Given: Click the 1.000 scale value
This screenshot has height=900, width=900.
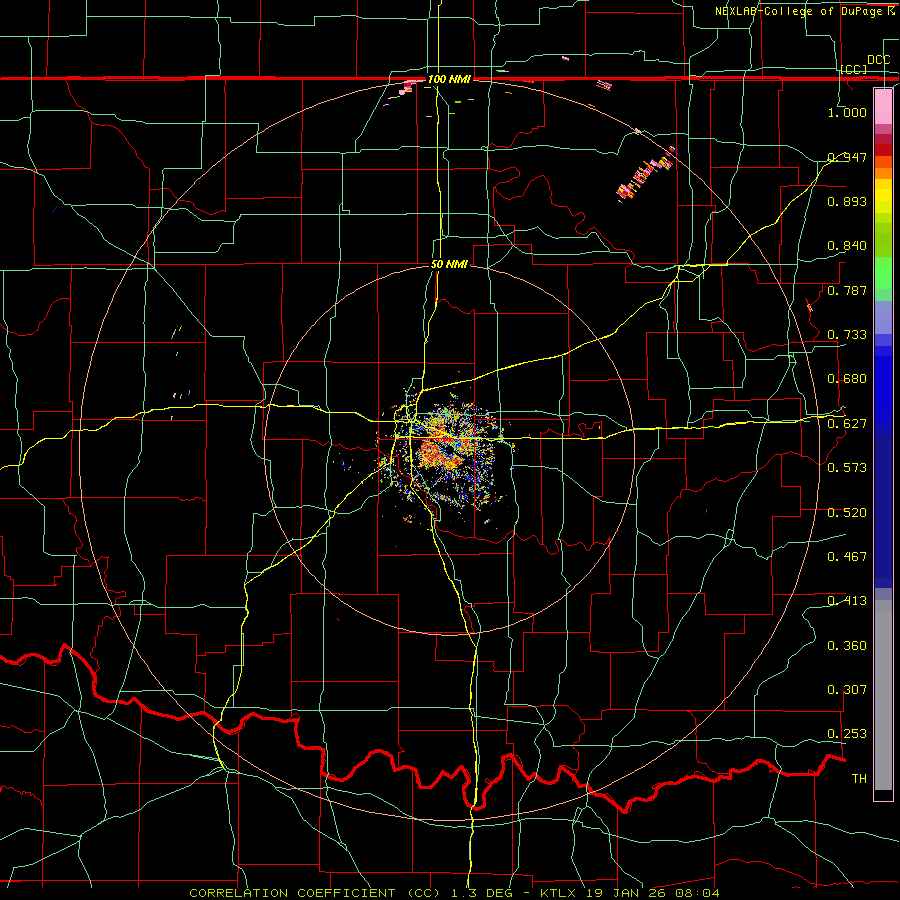Looking at the screenshot, I should pyautogui.click(x=847, y=112).
